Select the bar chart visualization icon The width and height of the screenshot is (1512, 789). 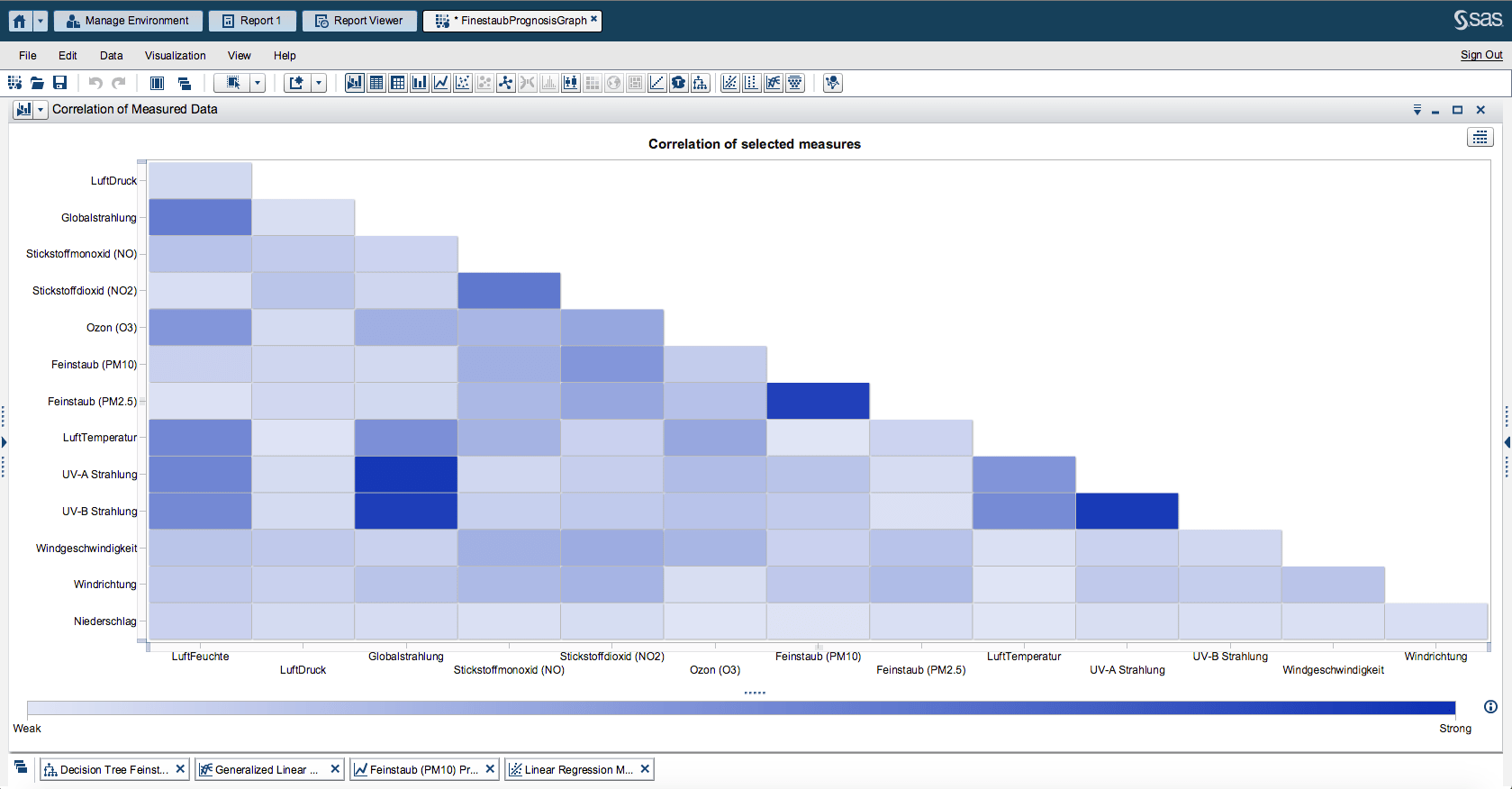point(420,83)
